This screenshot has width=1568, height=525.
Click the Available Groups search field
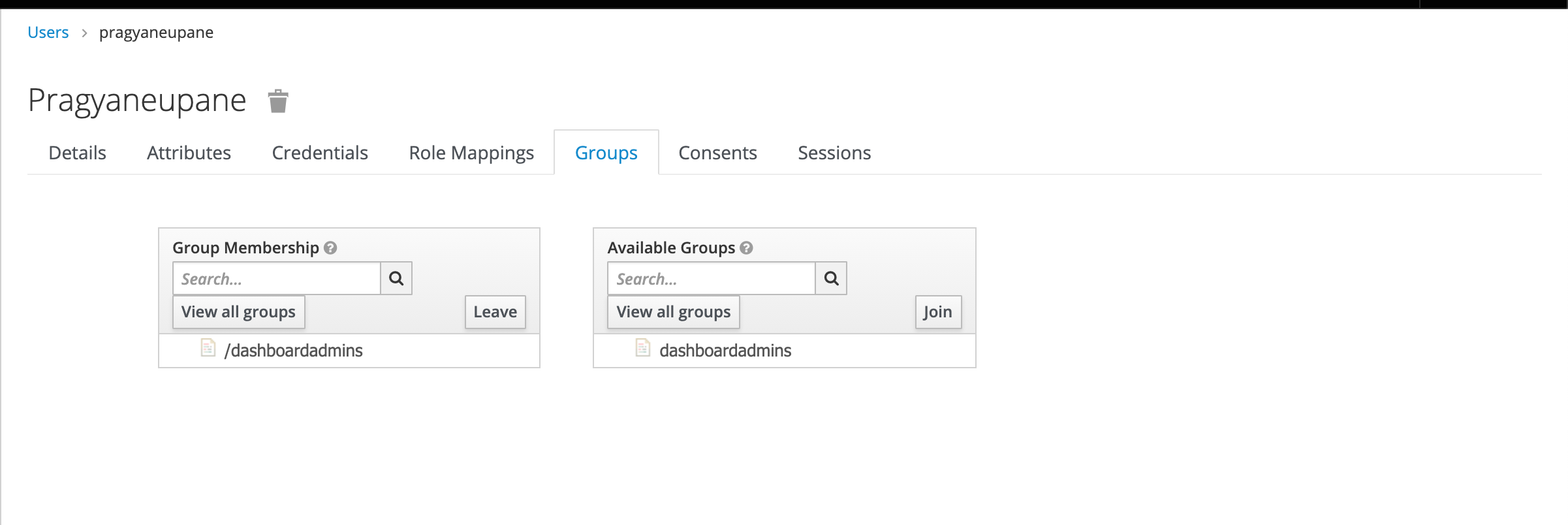(x=712, y=278)
